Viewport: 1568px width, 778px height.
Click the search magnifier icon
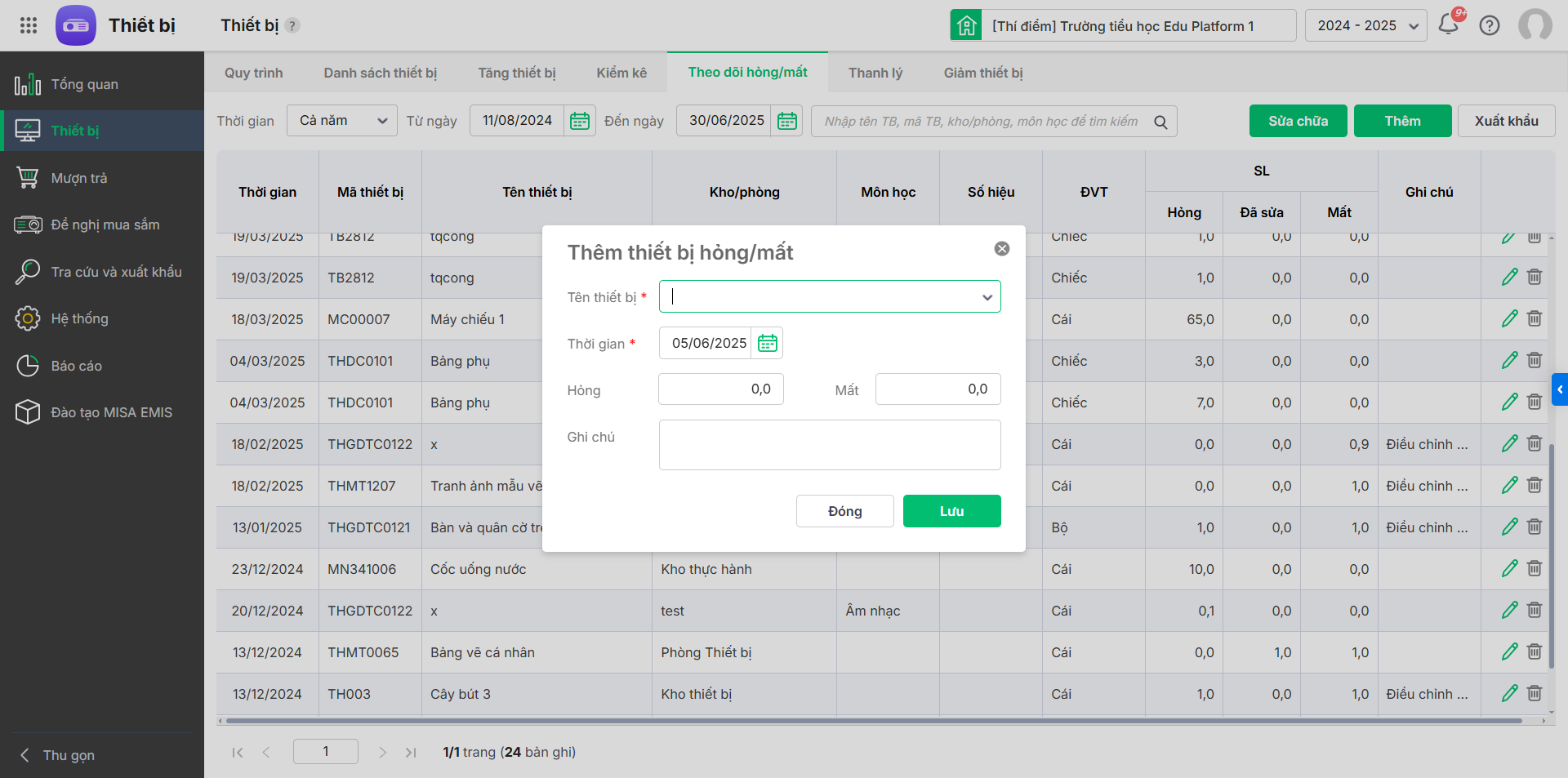click(x=1160, y=122)
